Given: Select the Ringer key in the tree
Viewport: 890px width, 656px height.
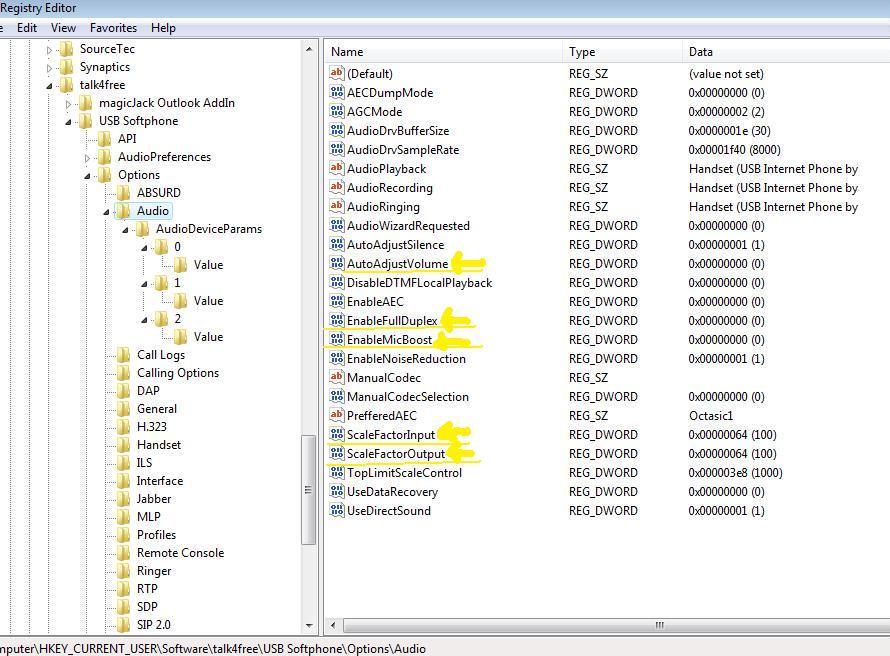Looking at the screenshot, I should point(154,571).
